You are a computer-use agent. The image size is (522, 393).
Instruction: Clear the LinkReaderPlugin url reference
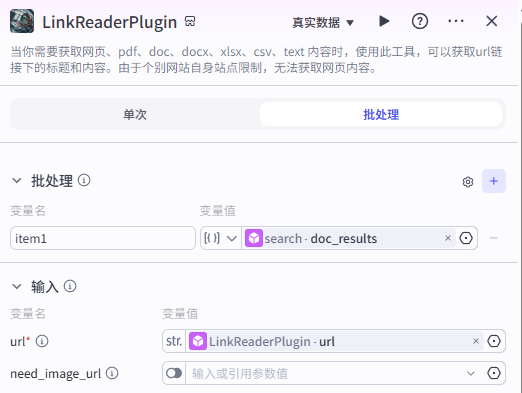tap(476, 341)
